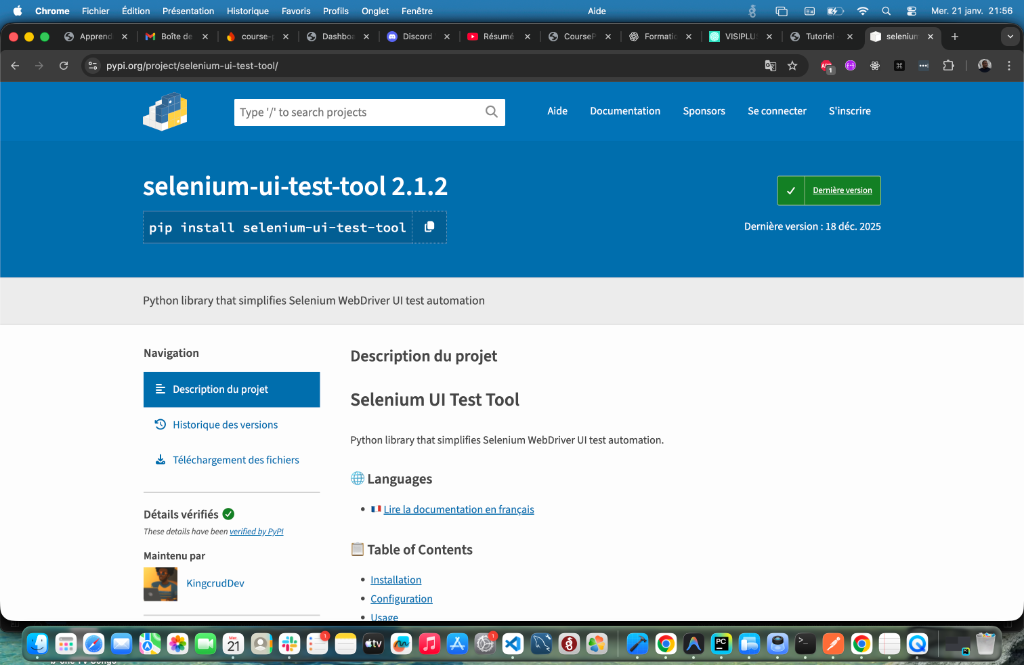Image resolution: width=1024 pixels, height=665 pixels.
Task: Click the globe icon next to Languages heading
Action: tap(357, 478)
